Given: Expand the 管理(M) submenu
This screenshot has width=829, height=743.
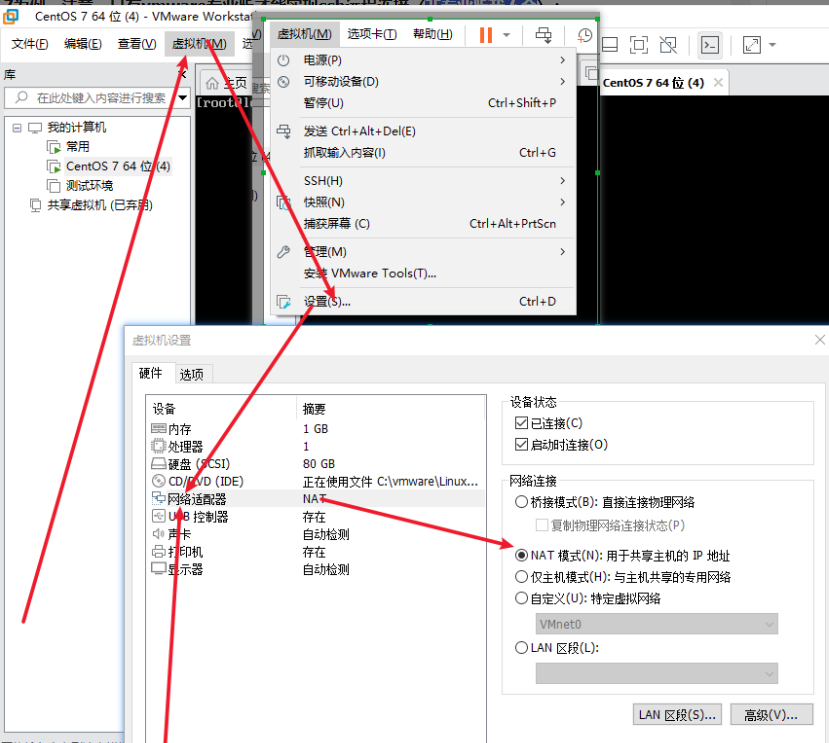Looking at the screenshot, I should click(x=423, y=252).
